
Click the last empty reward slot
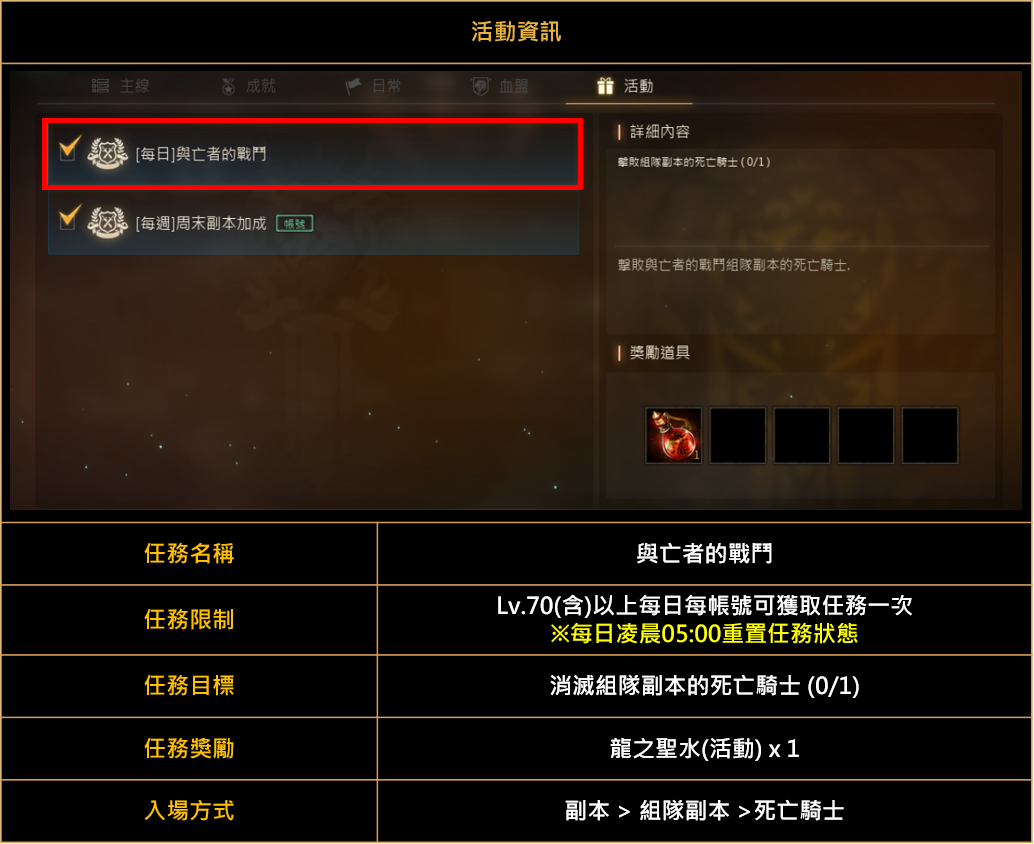tap(930, 435)
